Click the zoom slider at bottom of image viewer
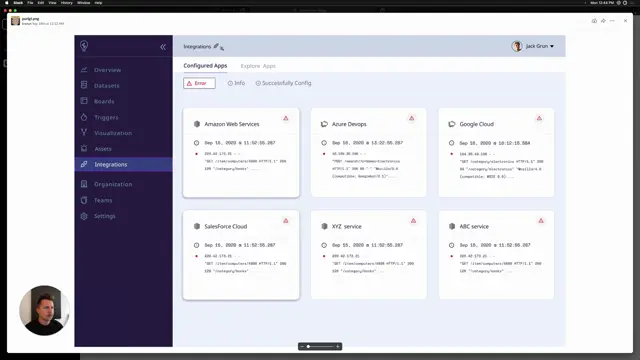Image resolution: width=640 pixels, height=360 pixels. (x=321, y=347)
